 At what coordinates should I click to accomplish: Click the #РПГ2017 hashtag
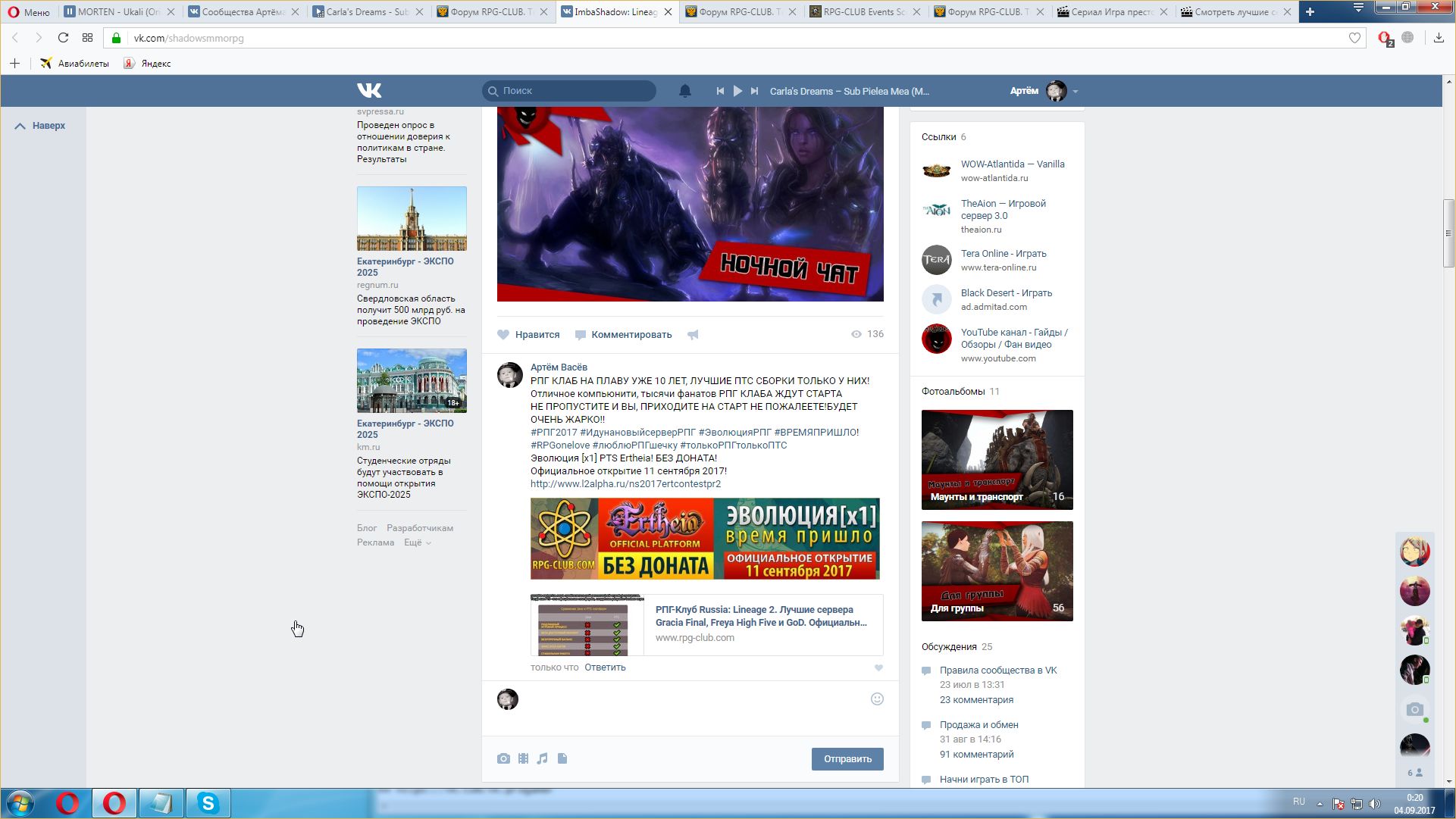(x=554, y=433)
